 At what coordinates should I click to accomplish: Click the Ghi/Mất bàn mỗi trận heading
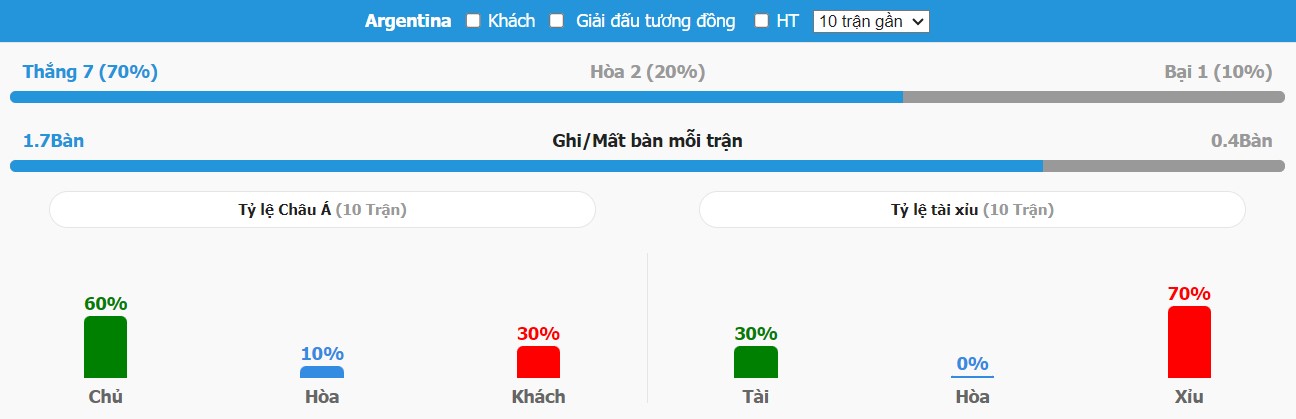click(x=647, y=141)
